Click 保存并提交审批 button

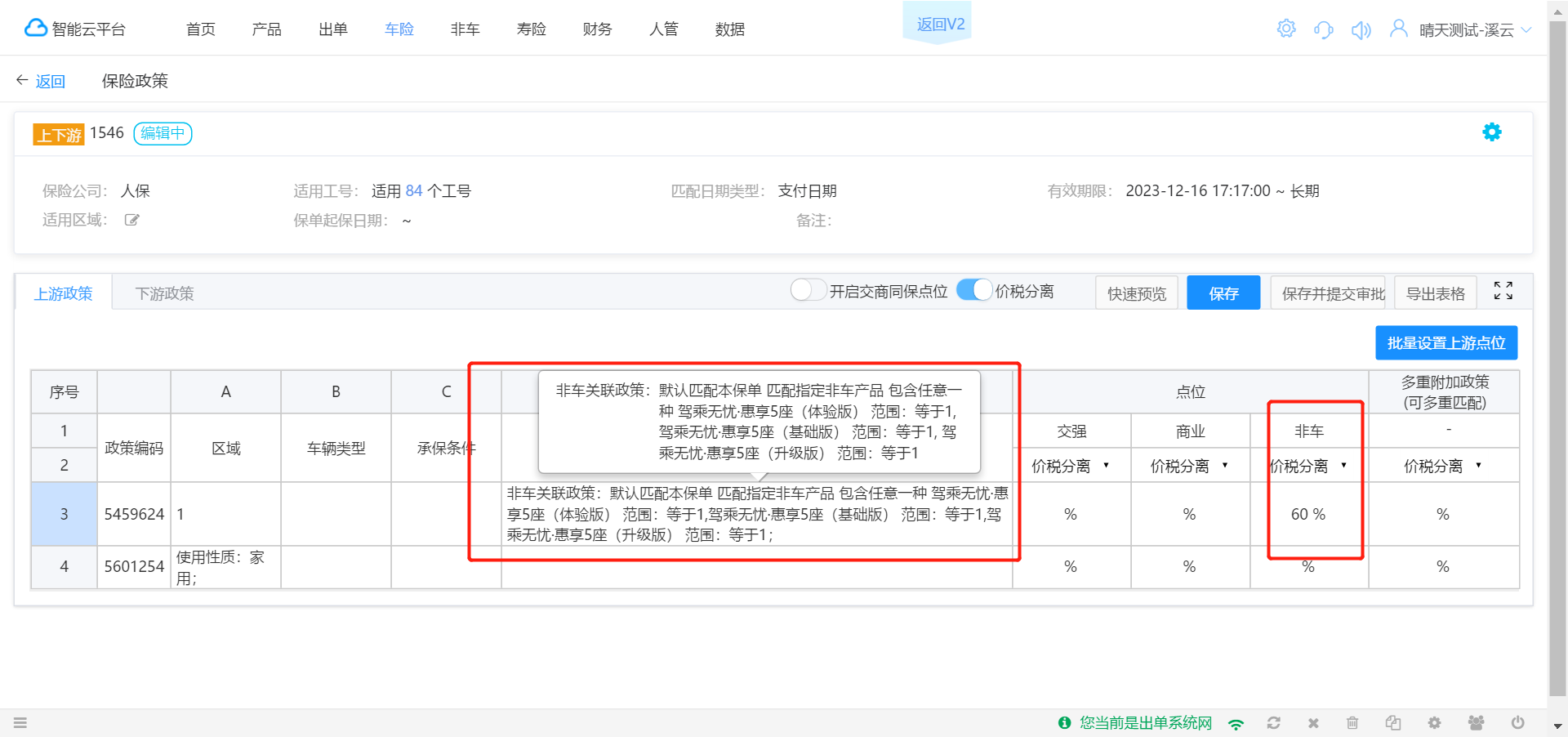click(1329, 293)
